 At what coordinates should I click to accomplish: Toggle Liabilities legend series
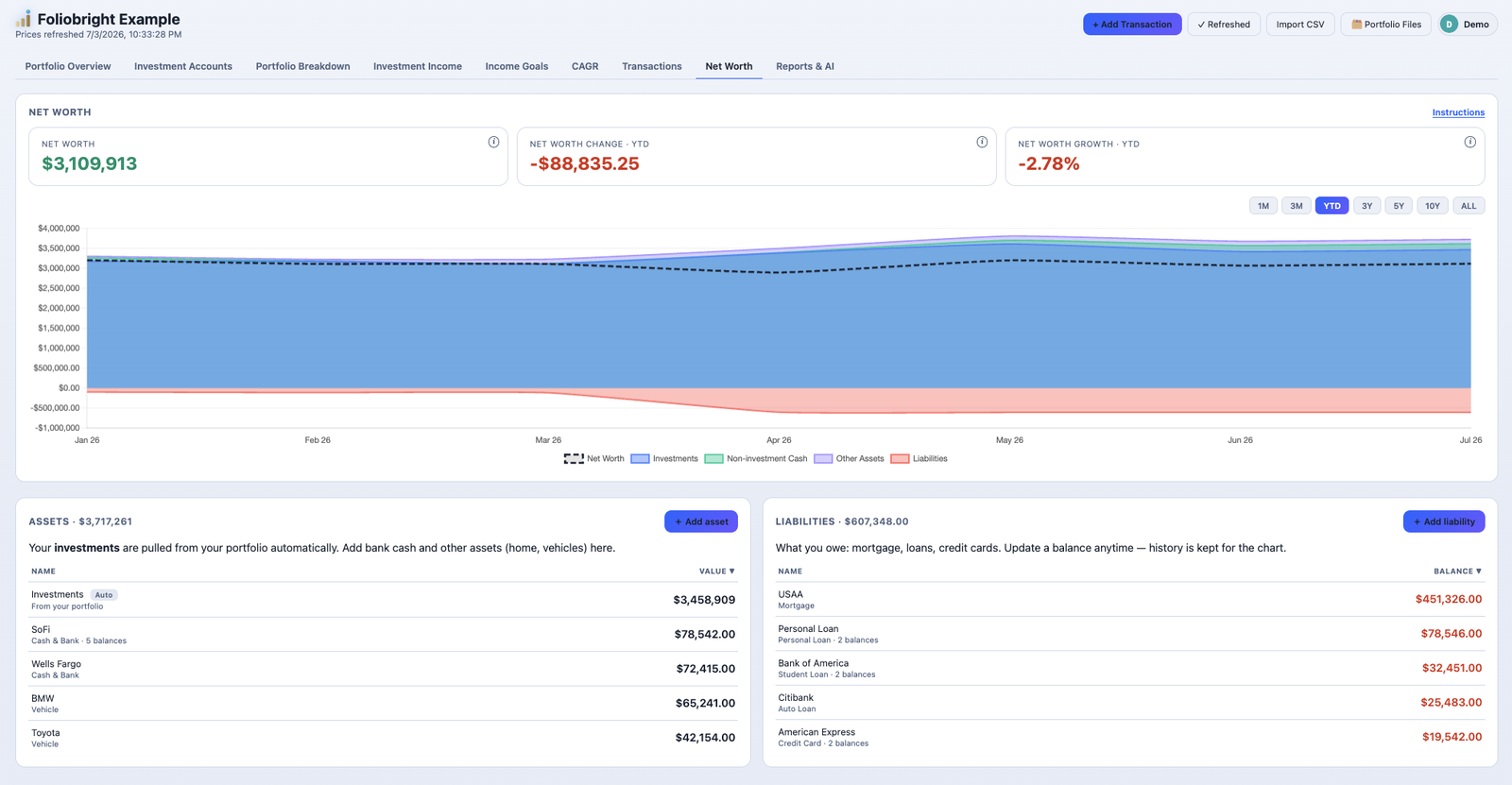919,459
